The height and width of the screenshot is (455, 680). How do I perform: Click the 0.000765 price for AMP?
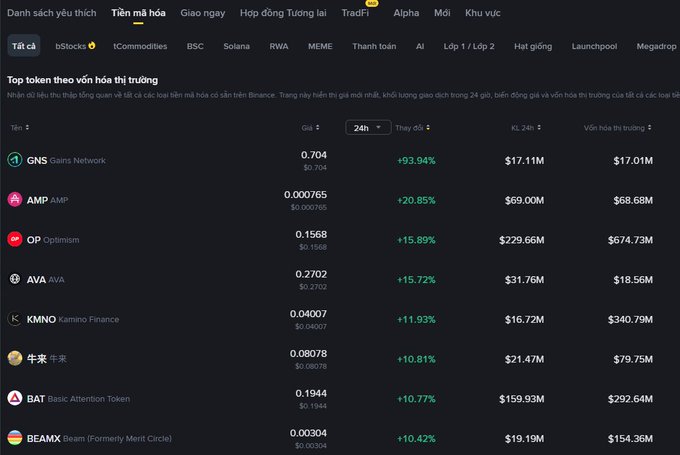[x=305, y=194]
